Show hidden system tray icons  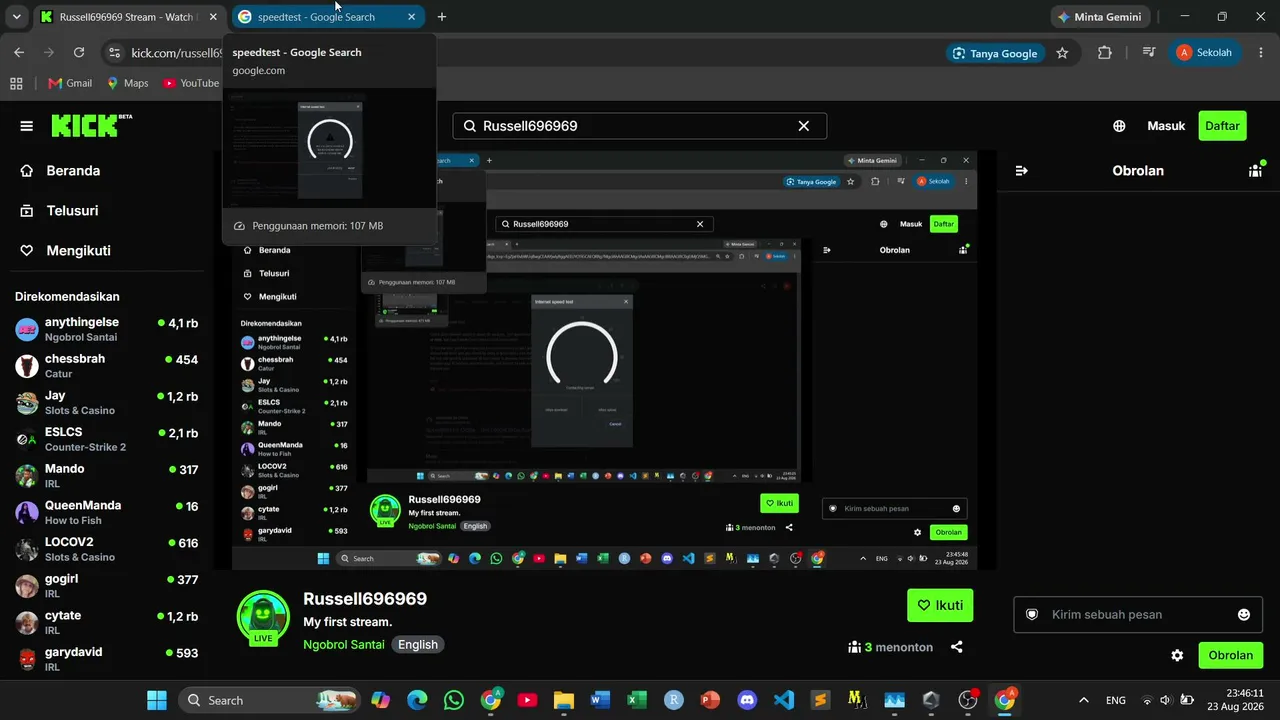tap(1083, 700)
